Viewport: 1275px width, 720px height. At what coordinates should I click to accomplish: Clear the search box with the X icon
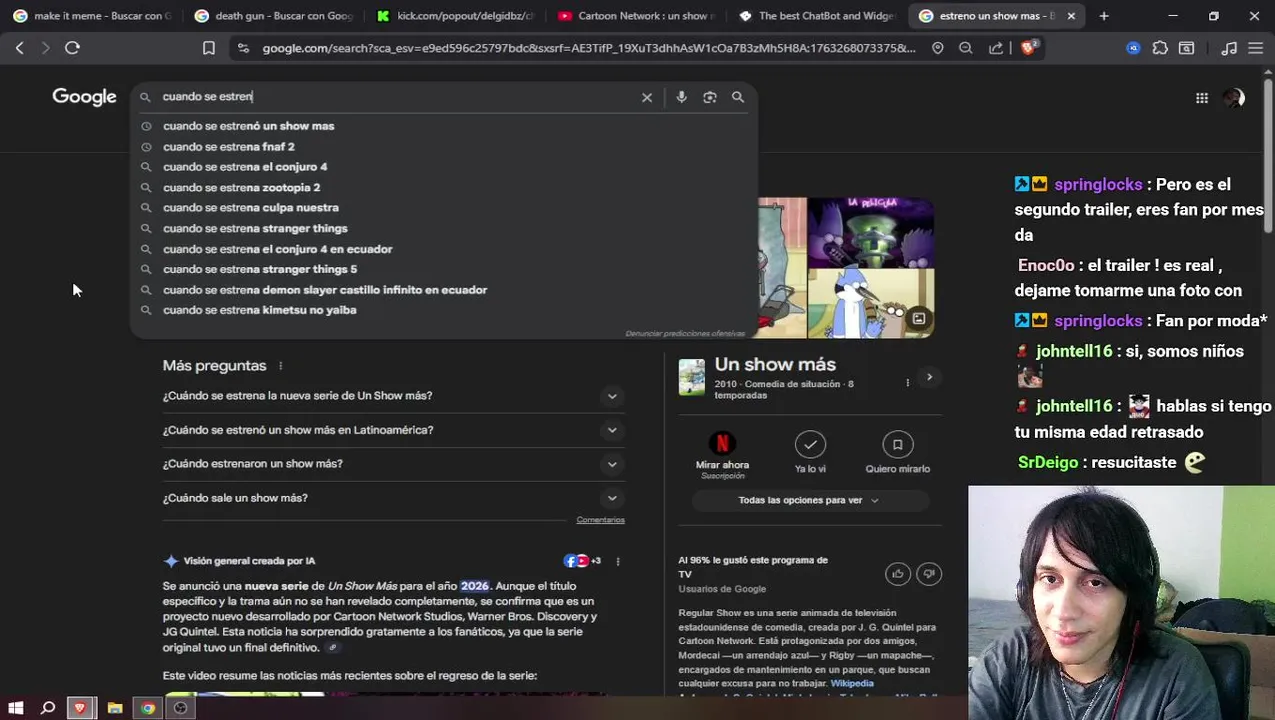pyautogui.click(x=647, y=97)
